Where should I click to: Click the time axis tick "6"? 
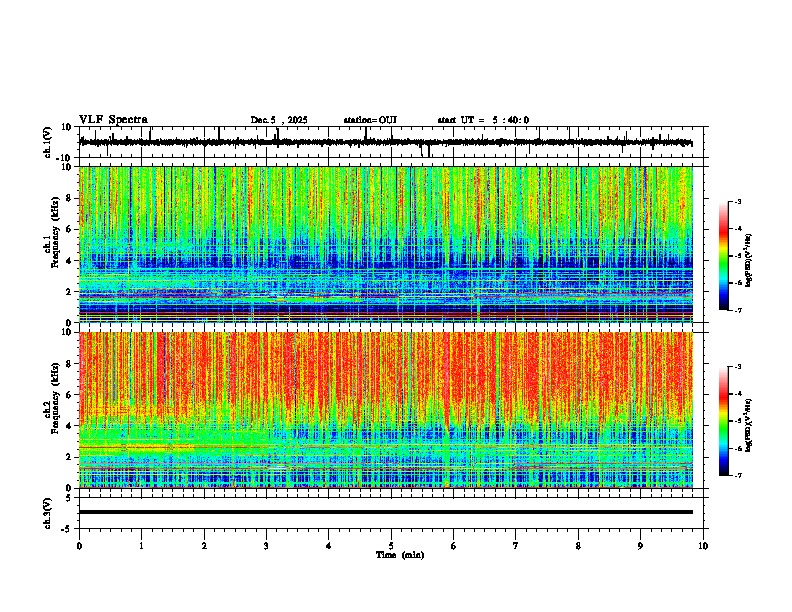tap(453, 546)
